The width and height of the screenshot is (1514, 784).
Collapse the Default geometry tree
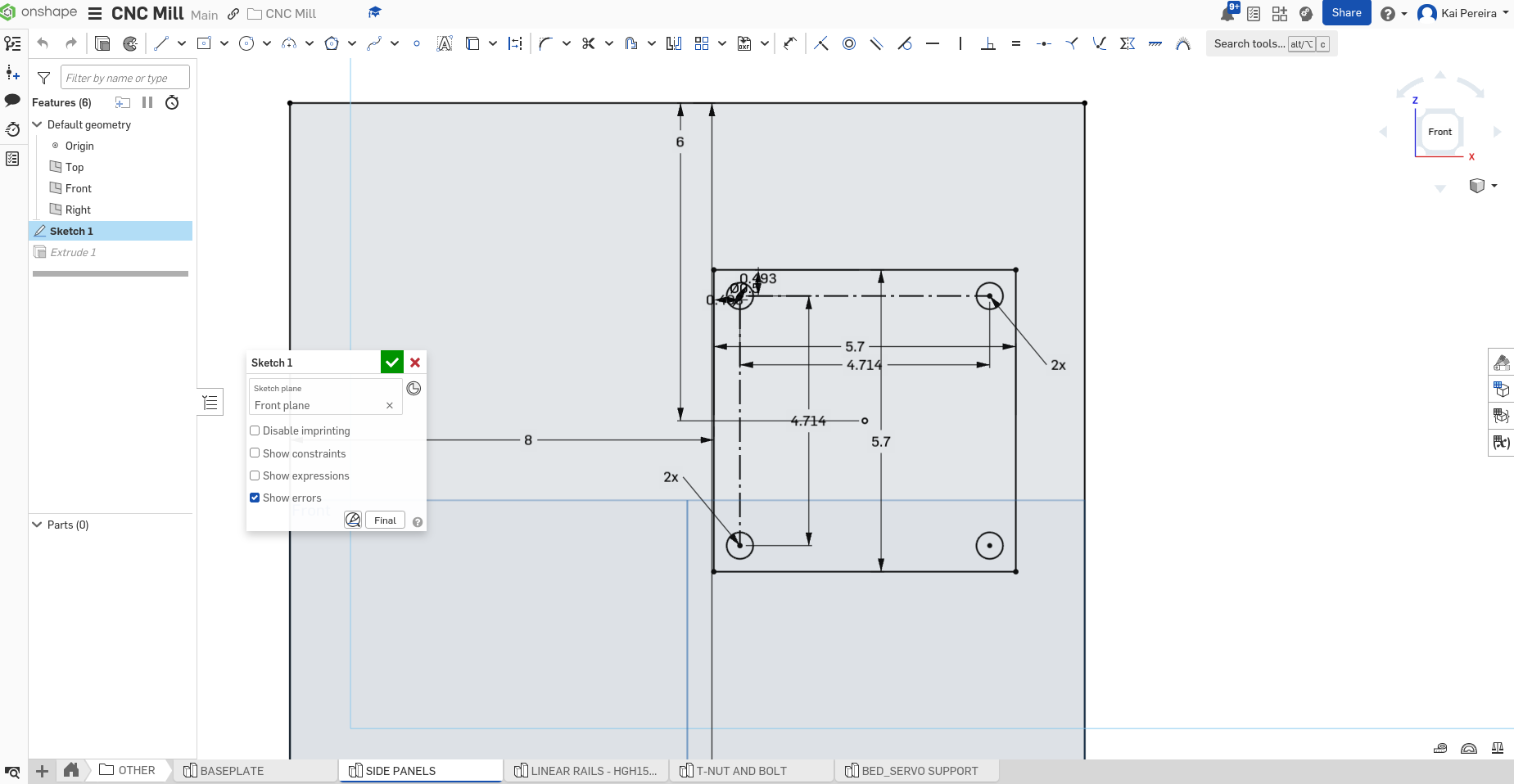click(x=37, y=124)
